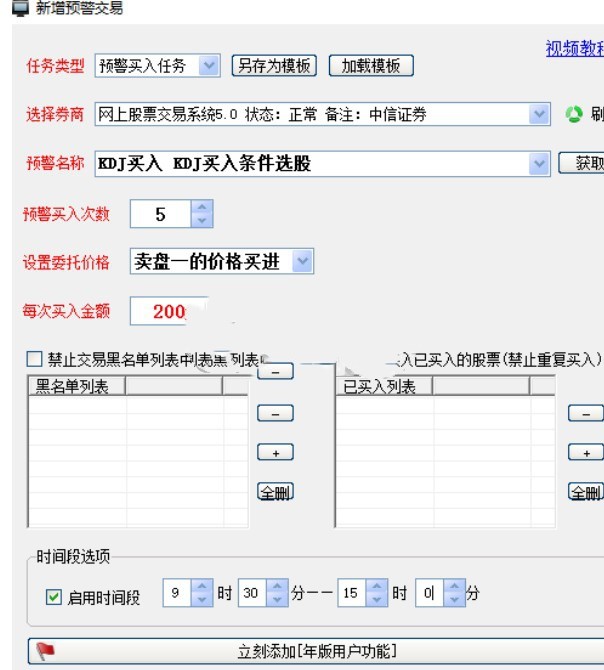
Task: Increase the start hour 9 stepper
Action: [202, 586]
